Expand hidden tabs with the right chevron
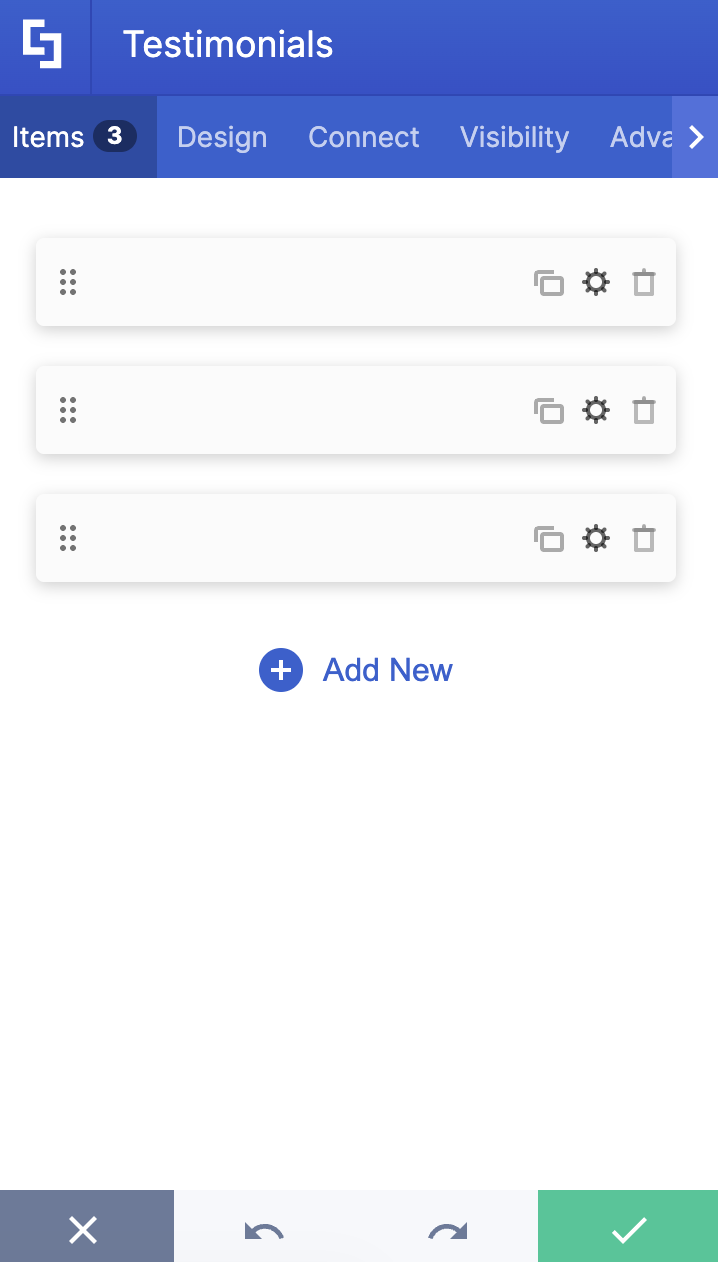Viewport: 718px width, 1262px height. point(695,137)
